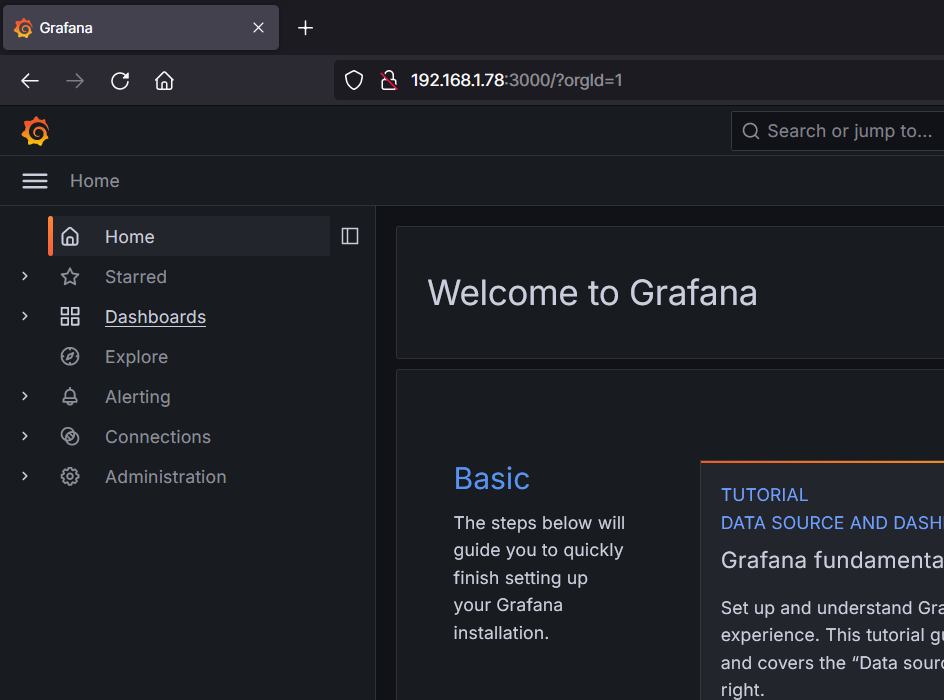944x700 pixels.
Task: Open the Connections section
Action: pyautogui.click(x=158, y=436)
